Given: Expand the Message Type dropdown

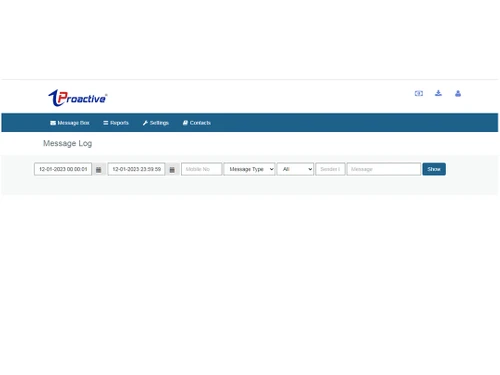Looking at the screenshot, I should click(249, 169).
